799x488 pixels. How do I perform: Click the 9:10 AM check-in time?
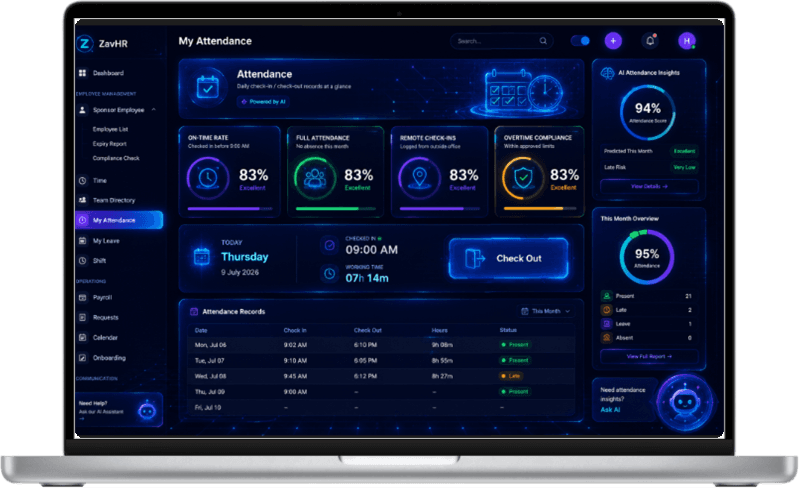(295, 361)
